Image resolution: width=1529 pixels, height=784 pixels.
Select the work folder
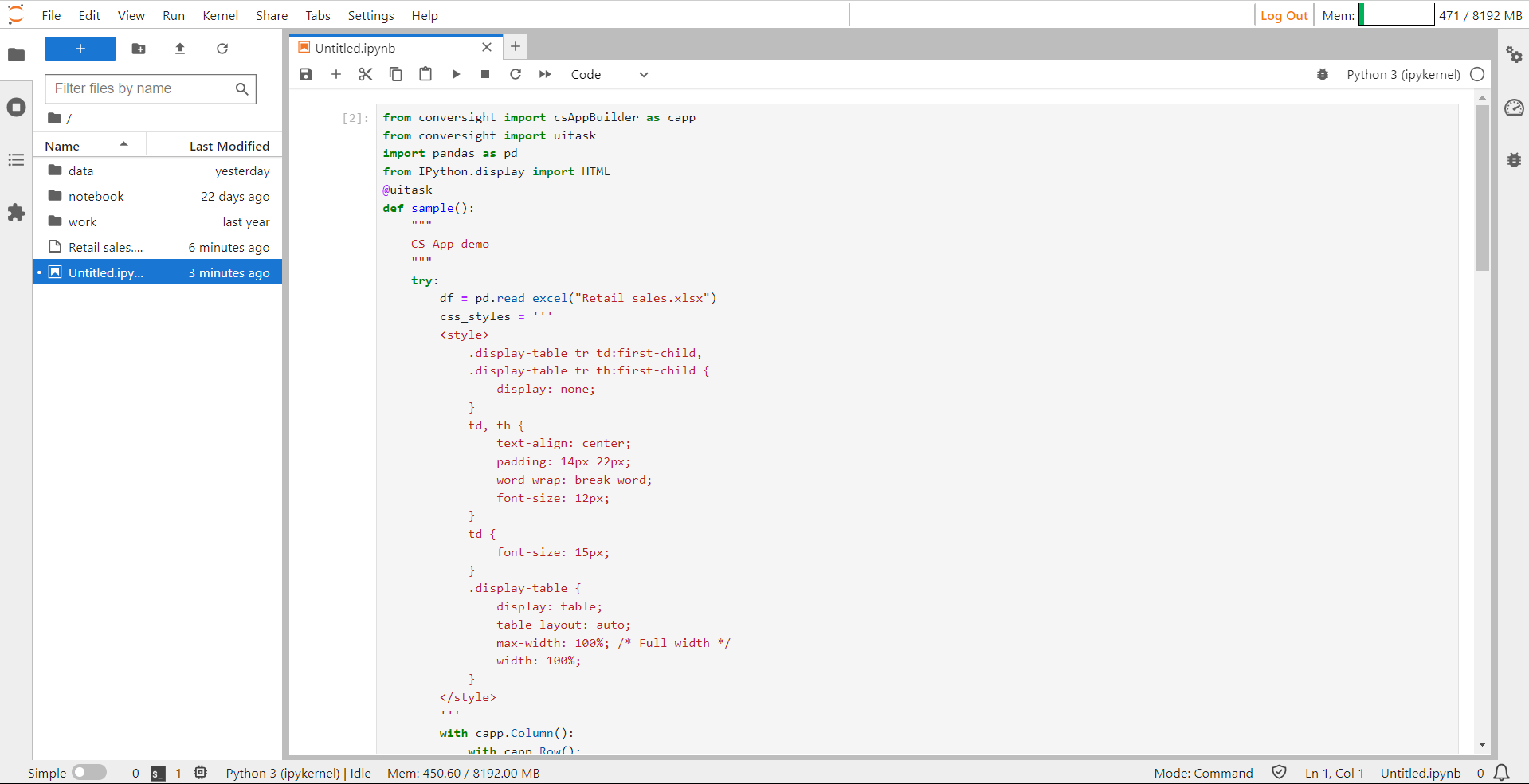[158, 221]
